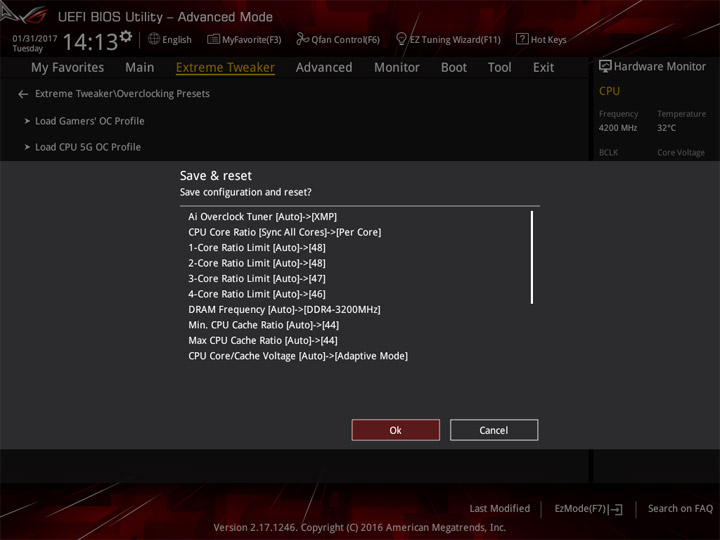720x540 pixels.
Task: Click Ai Overclock Tuner change entry
Action: [x=262, y=217]
